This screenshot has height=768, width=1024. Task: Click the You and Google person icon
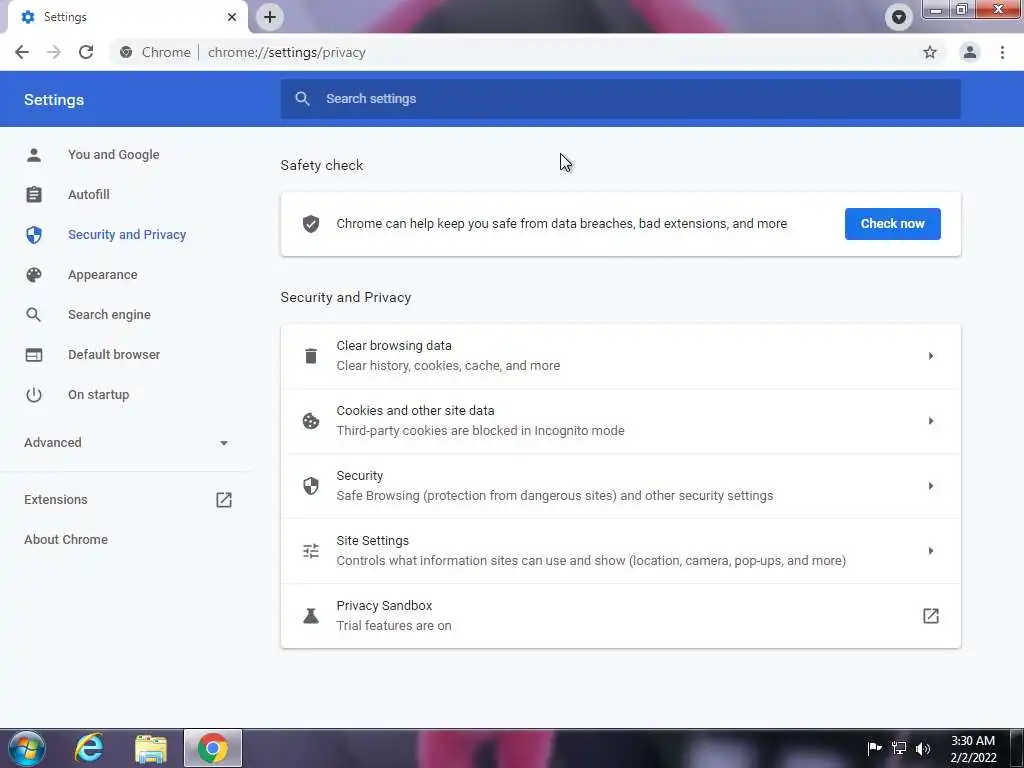coord(34,155)
